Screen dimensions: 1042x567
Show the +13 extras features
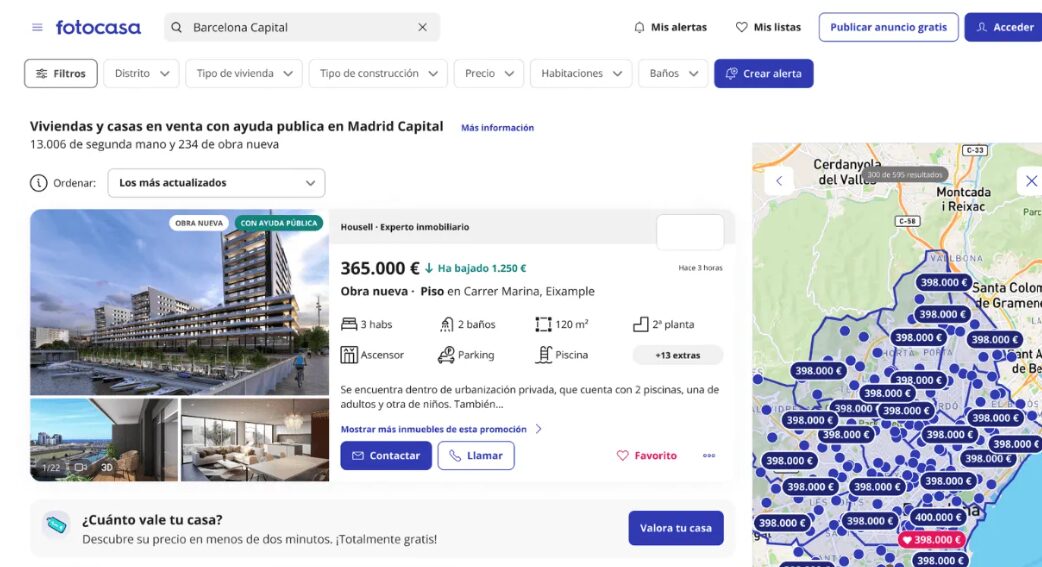pyautogui.click(x=677, y=355)
